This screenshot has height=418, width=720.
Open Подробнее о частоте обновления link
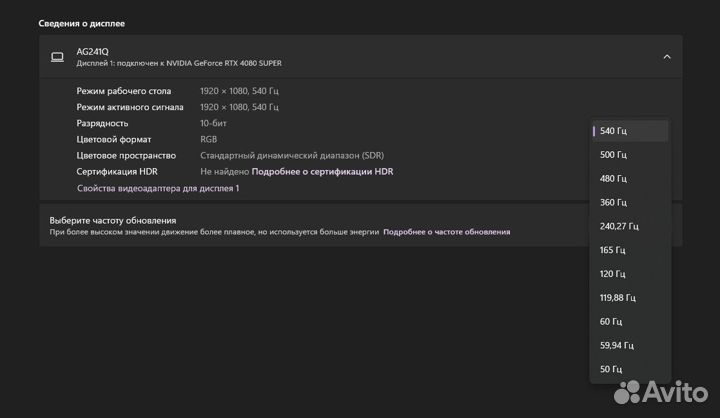pyautogui.click(x=446, y=232)
